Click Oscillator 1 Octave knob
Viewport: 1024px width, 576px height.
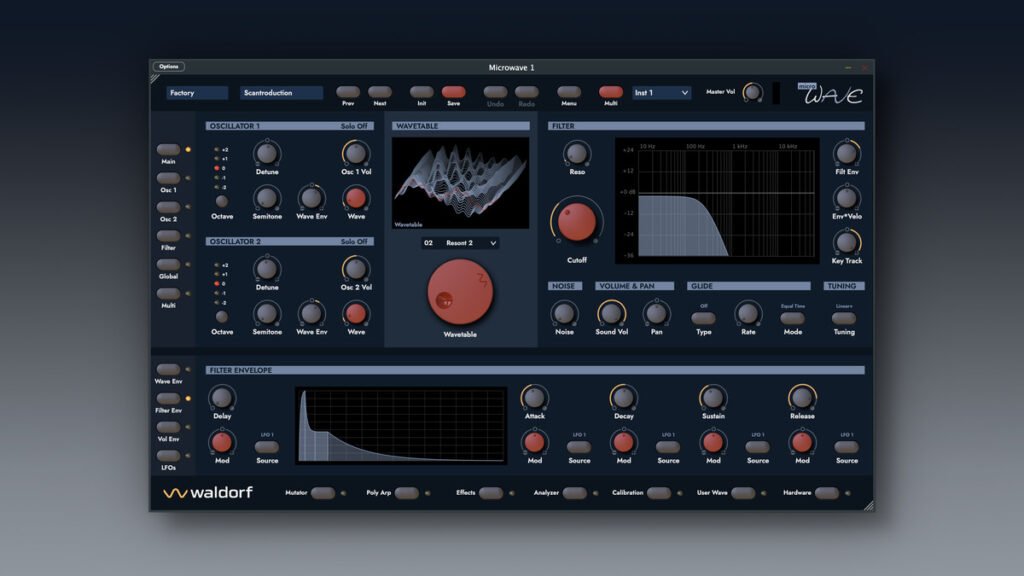tap(222, 201)
